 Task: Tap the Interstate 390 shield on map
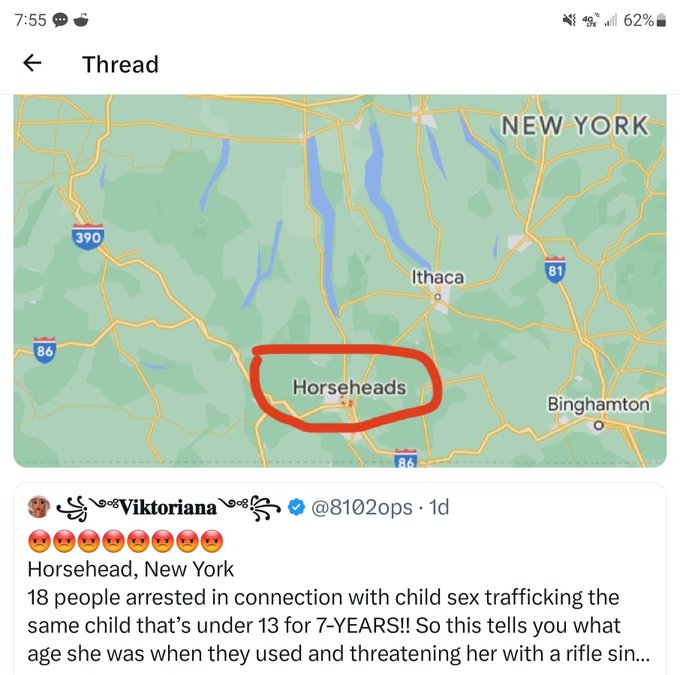(x=90, y=236)
